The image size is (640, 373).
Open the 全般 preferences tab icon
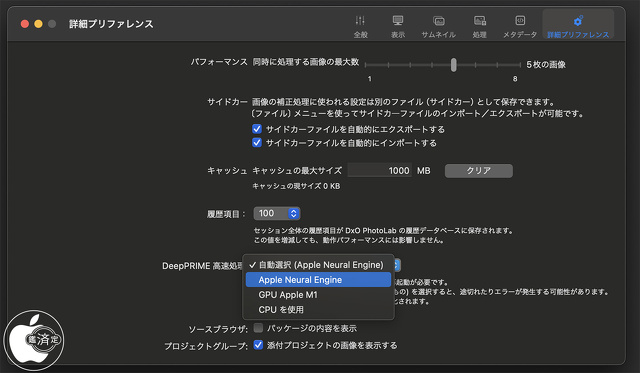pos(360,20)
